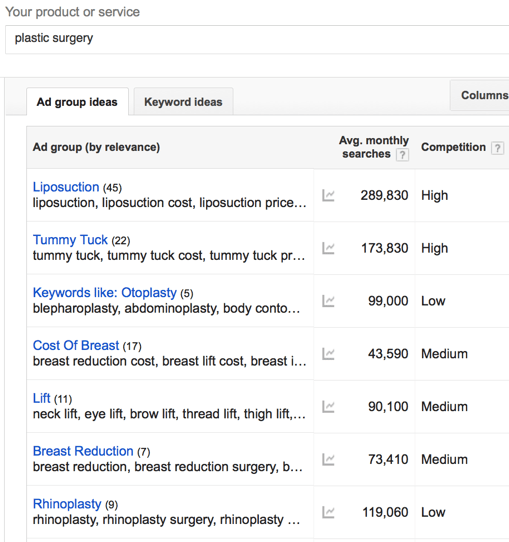Open the trend chart for Breast Reduction
Image resolution: width=509 pixels, height=542 pixels.
point(328,459)
